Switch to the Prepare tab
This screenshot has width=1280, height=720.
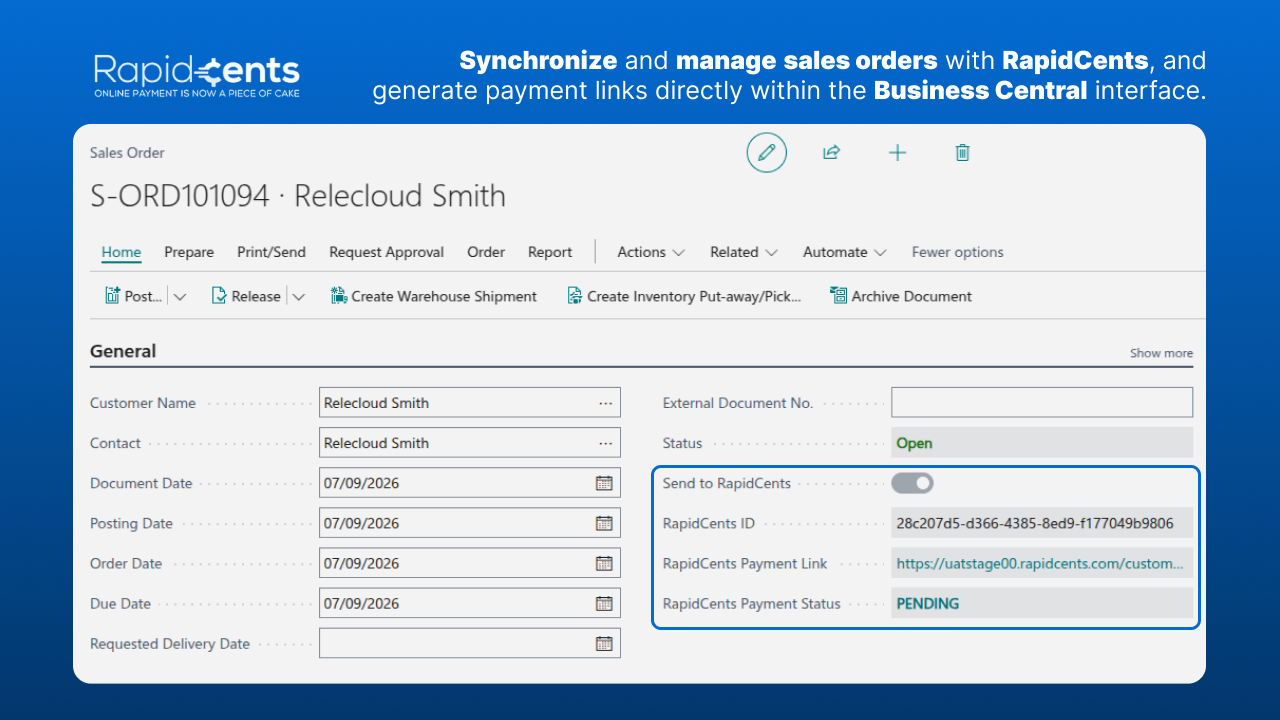189,252
